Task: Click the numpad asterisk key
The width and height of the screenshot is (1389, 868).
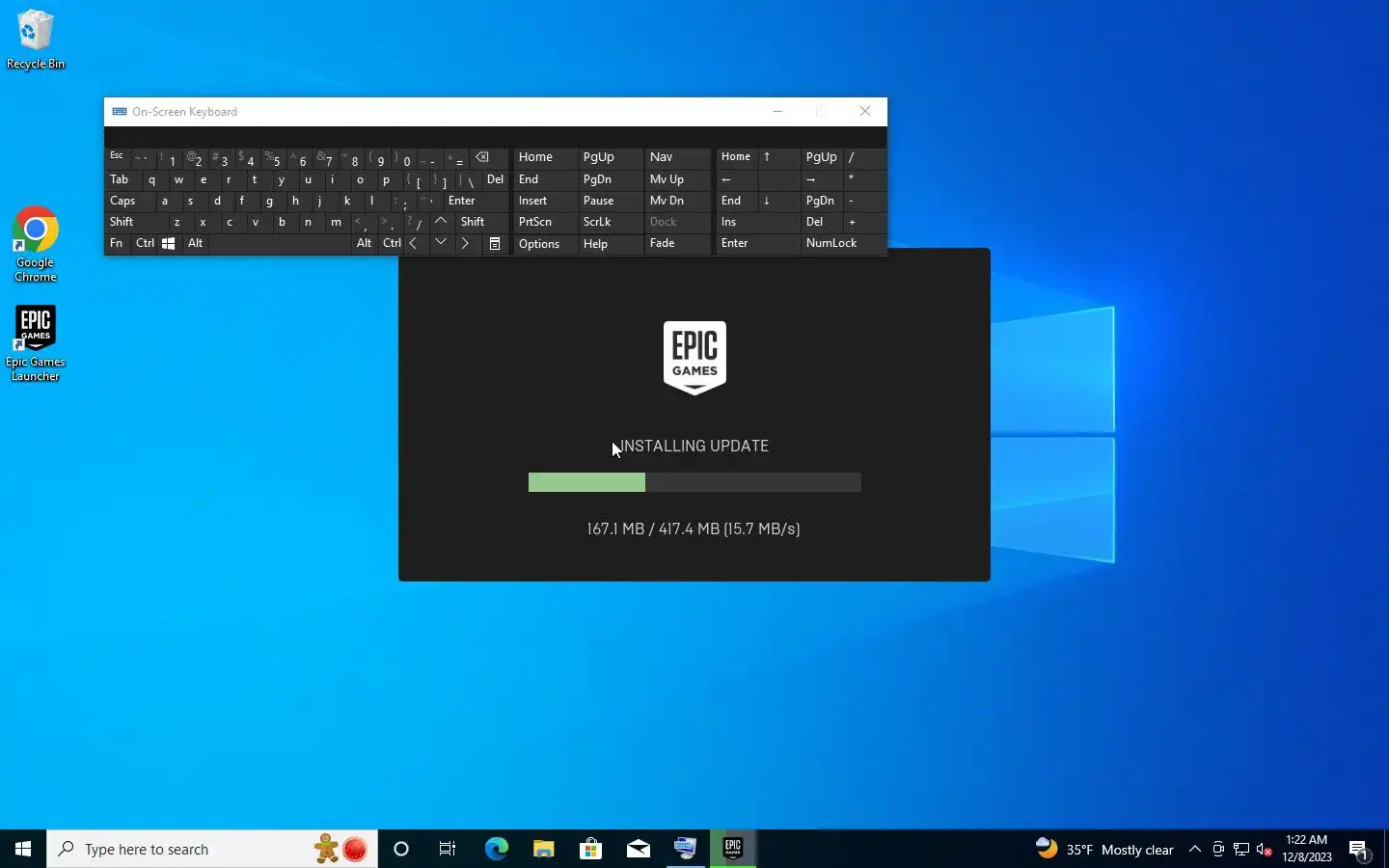Action: (864, 179)
